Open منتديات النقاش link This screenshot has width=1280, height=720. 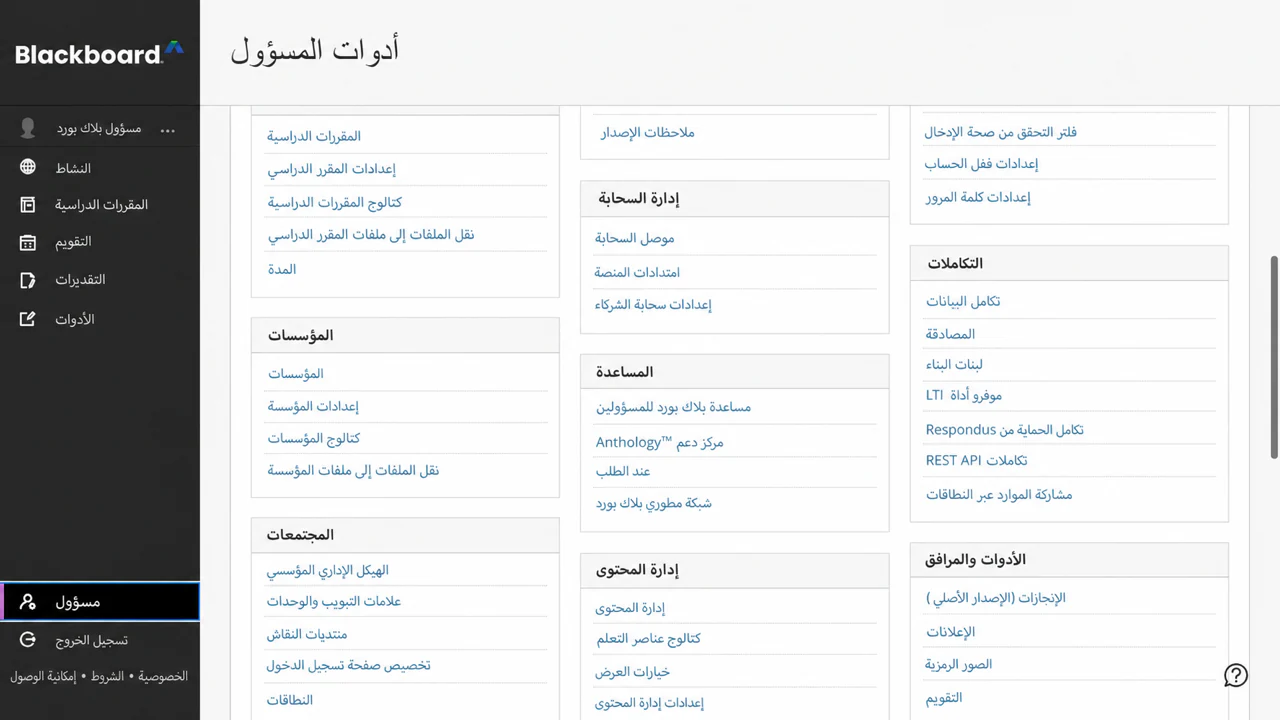[x=307, y=634]
